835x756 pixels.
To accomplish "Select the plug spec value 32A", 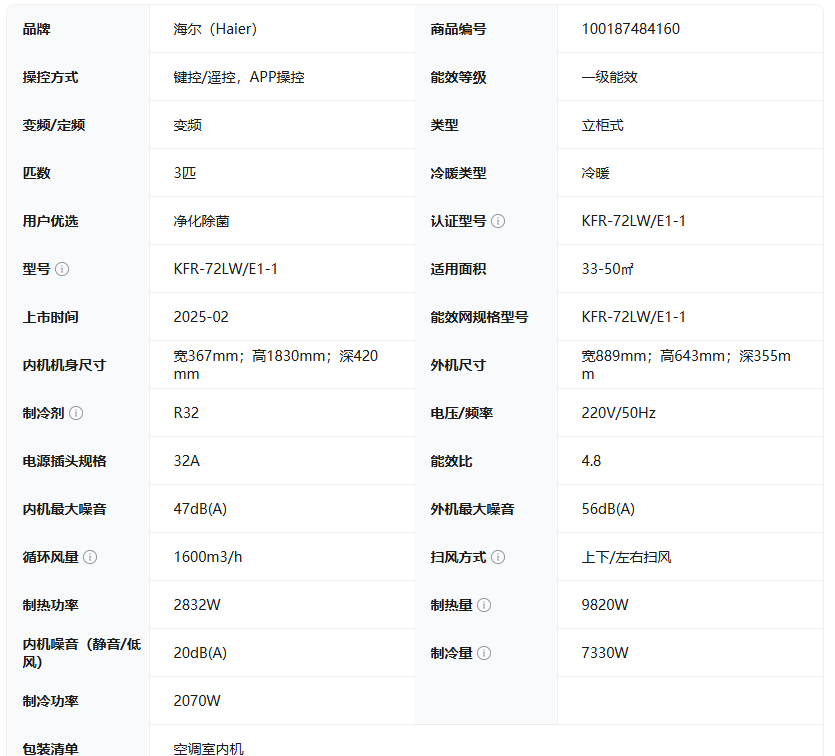I will [x=187, y=461].
